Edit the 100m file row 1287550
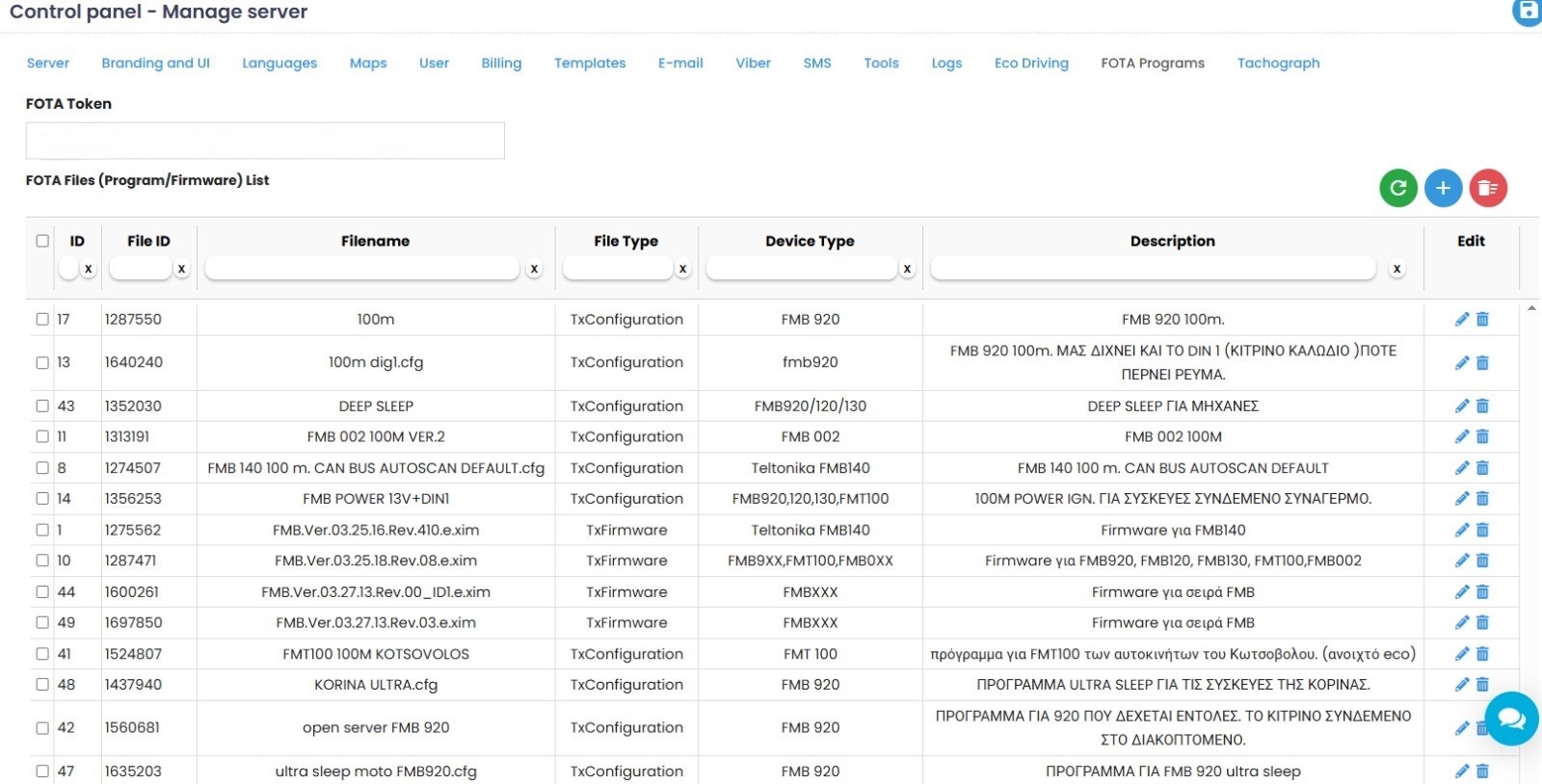Screen dimensions: 1542x784 [1462, 319]
